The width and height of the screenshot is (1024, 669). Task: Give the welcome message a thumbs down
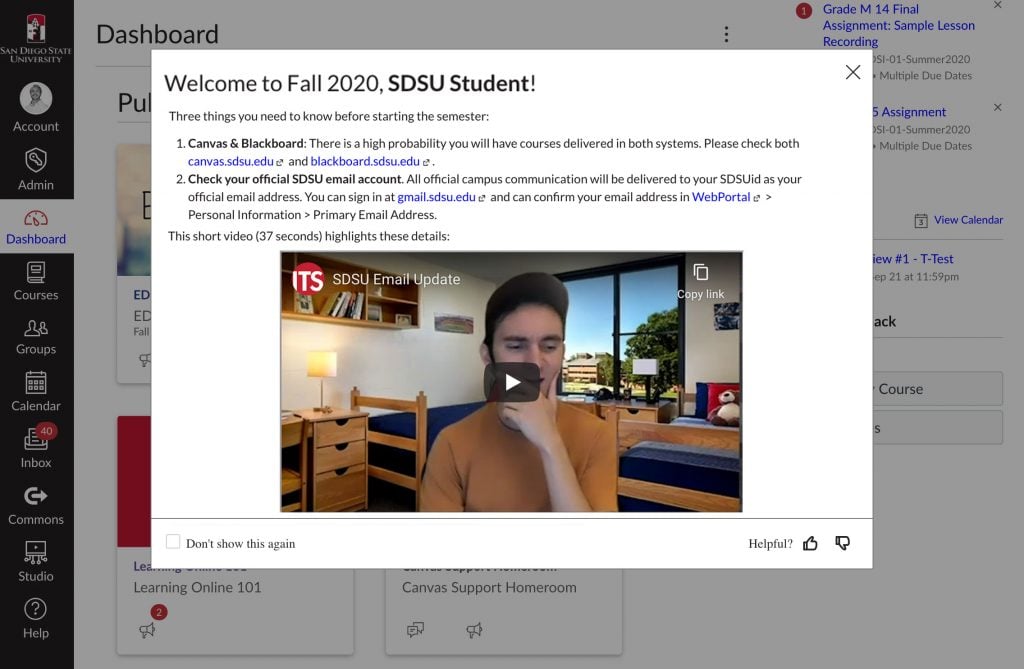click(842, 542)
